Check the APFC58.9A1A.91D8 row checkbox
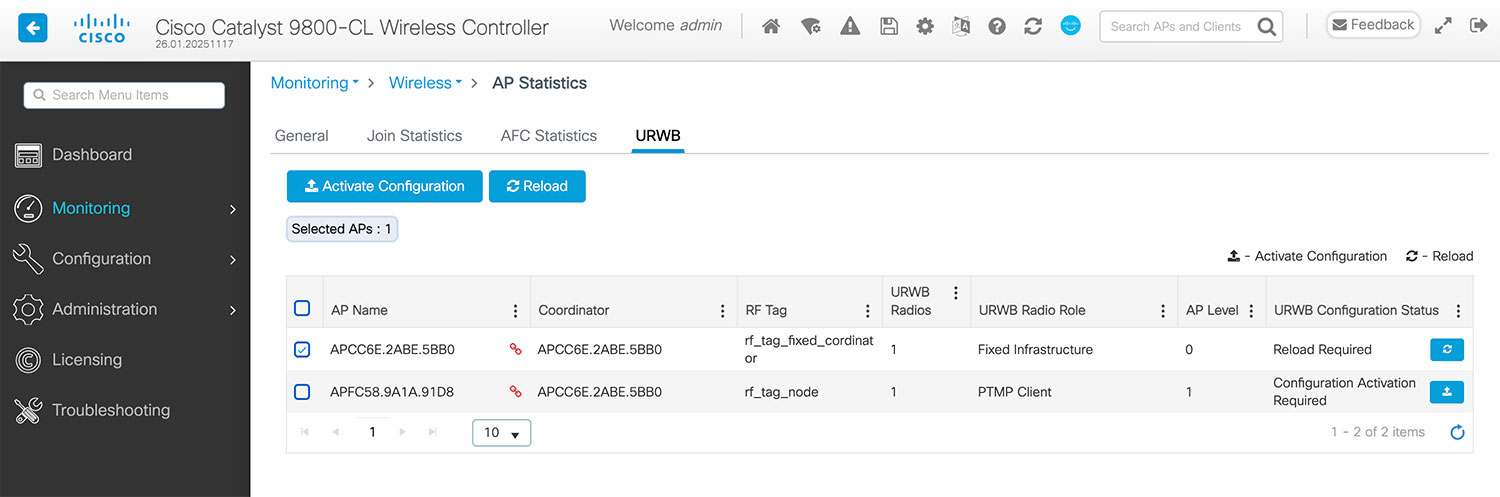 point(302,392)
